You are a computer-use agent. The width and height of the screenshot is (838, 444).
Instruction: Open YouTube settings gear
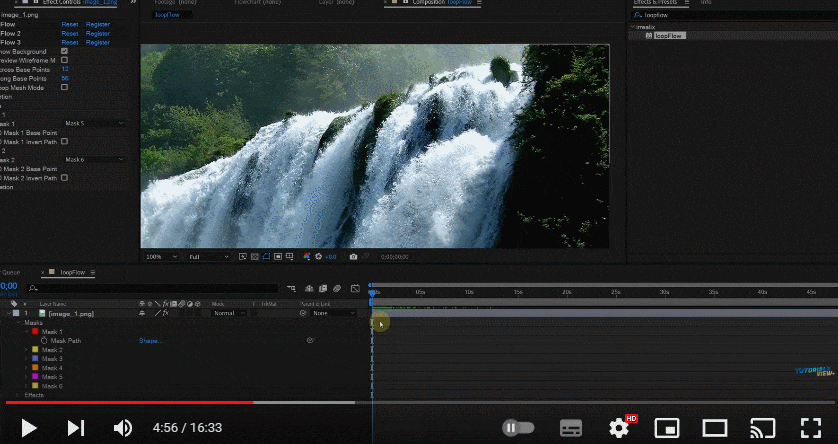pos(618,427)
